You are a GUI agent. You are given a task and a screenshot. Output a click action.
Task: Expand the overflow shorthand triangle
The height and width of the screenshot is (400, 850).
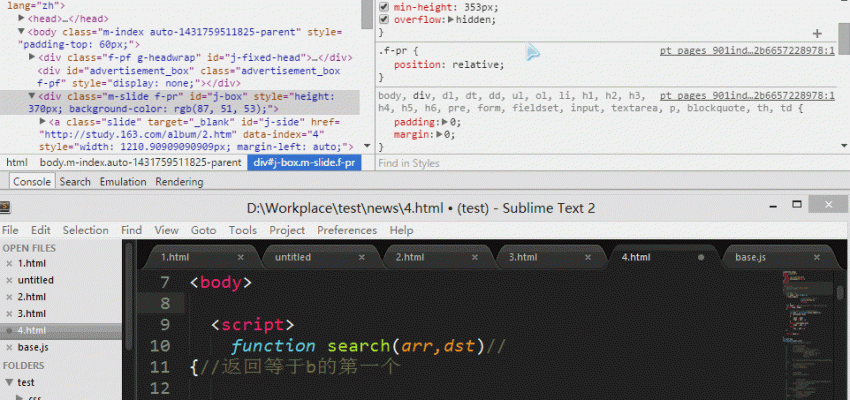pos(452,20)
